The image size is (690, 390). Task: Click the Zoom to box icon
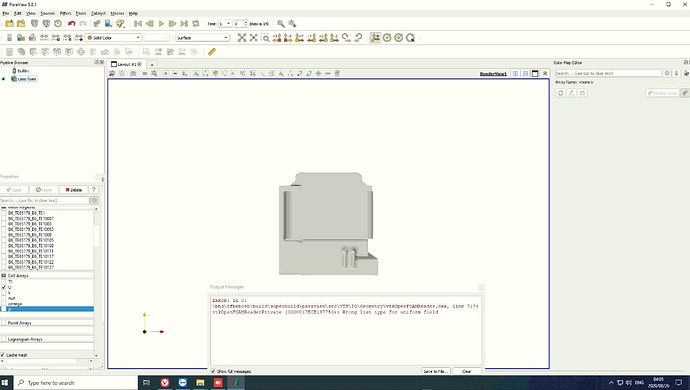pyautogui.click(x=265, y=38)
